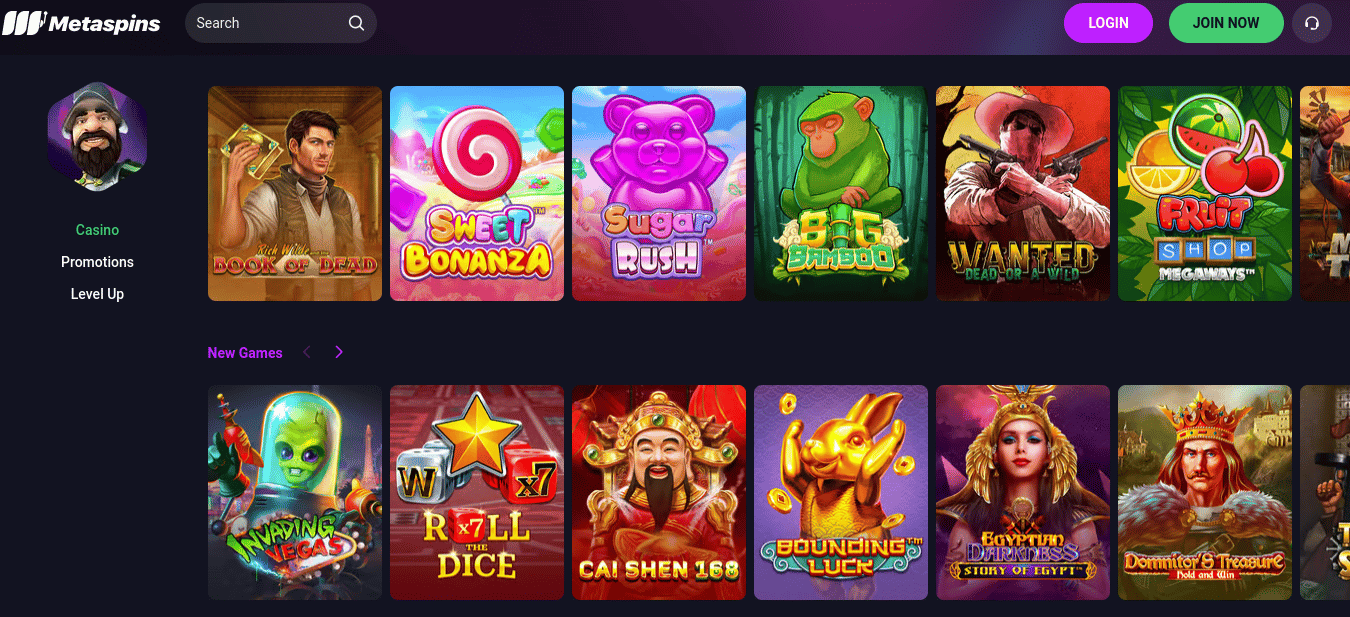This screenshot has height=617, width=1350.
Task: Click the search magnifier icon
Action: tap(356, 23)
